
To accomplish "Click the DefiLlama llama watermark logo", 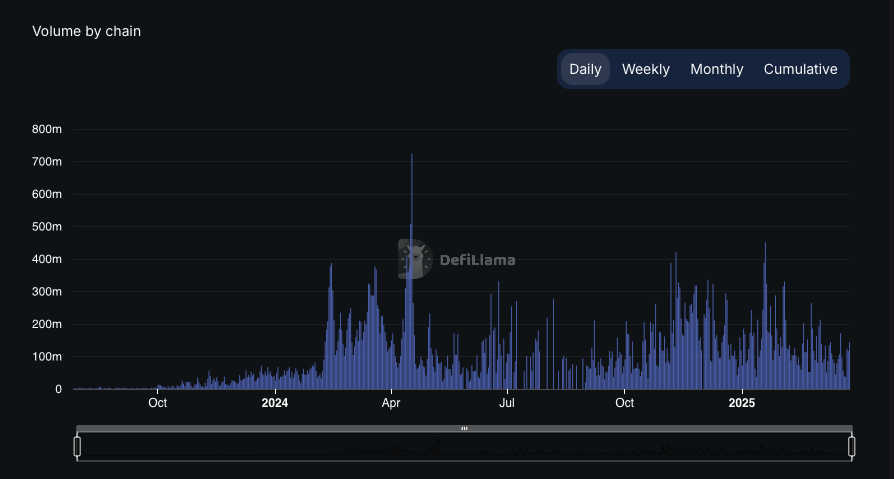I will coord(415,259).
